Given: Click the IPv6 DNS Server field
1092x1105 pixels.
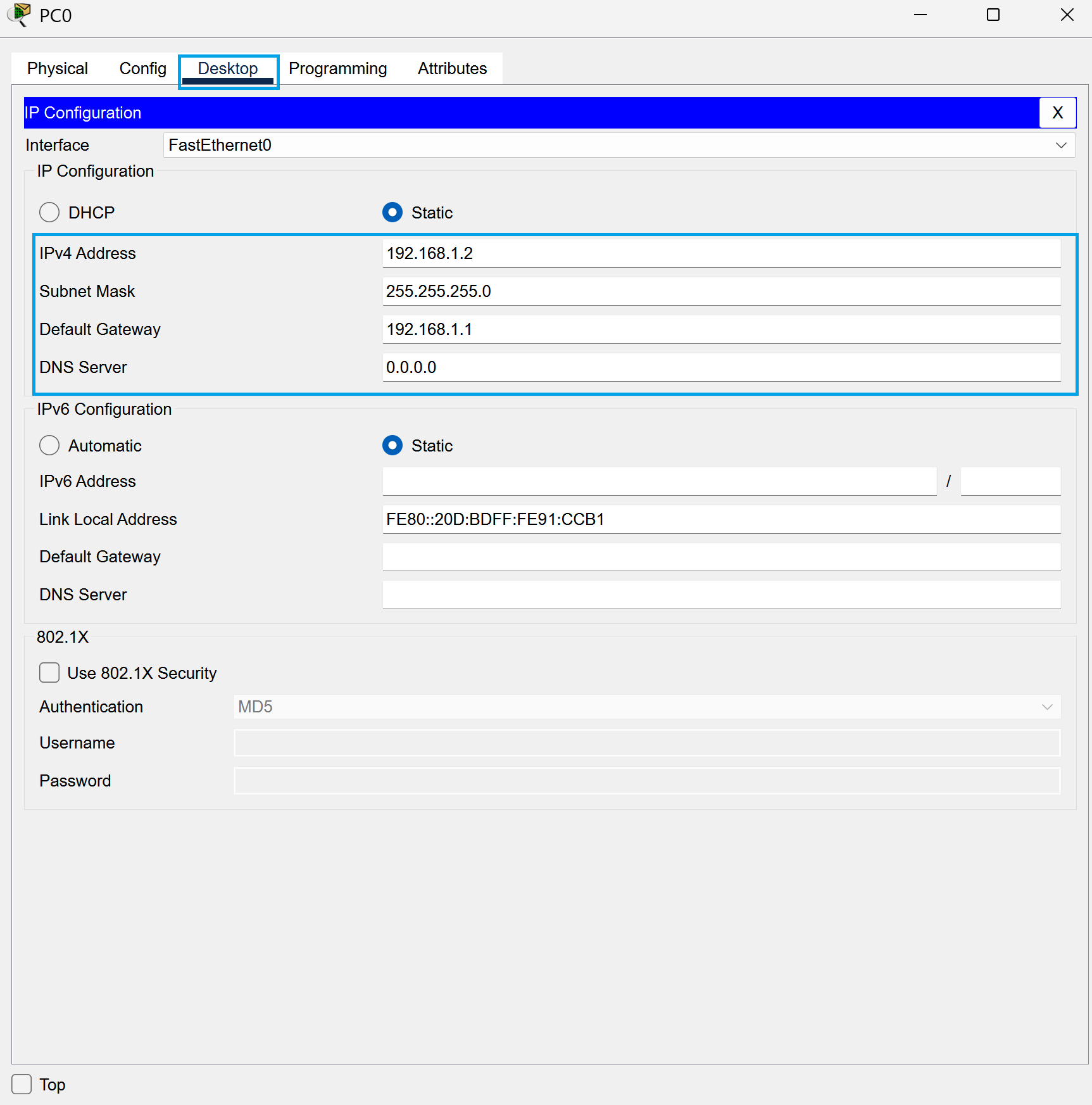Looking at the screenshot, I should click(x=722, y=595).
